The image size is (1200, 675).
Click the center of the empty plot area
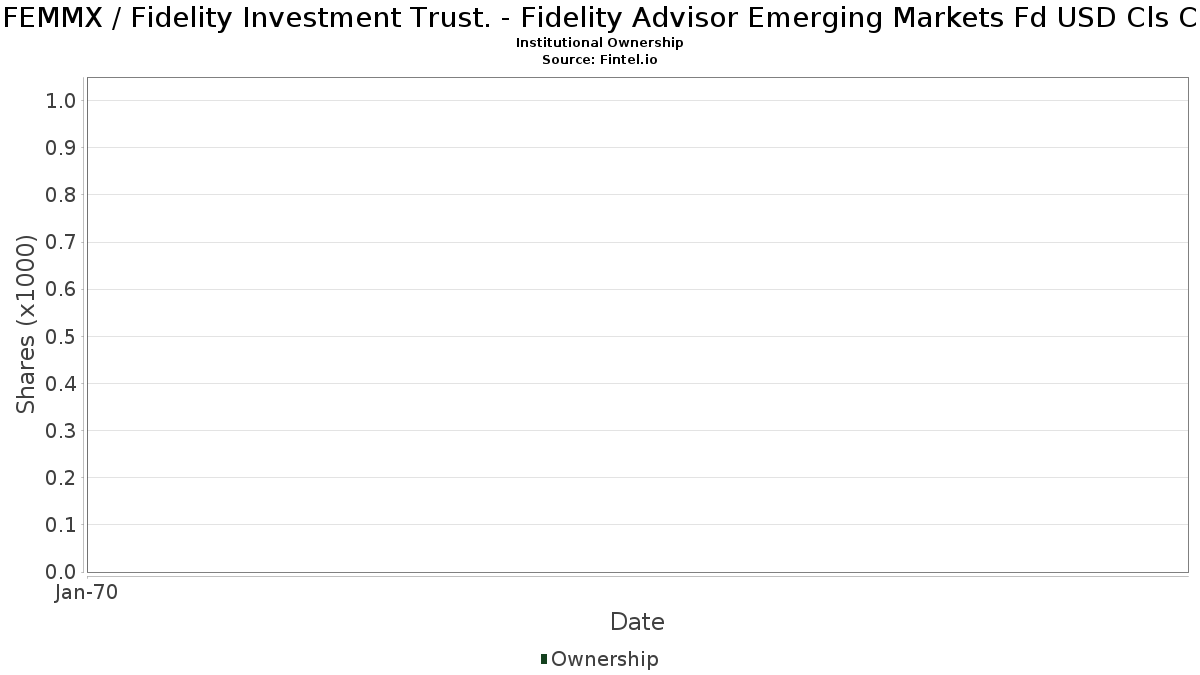point(637,325)
